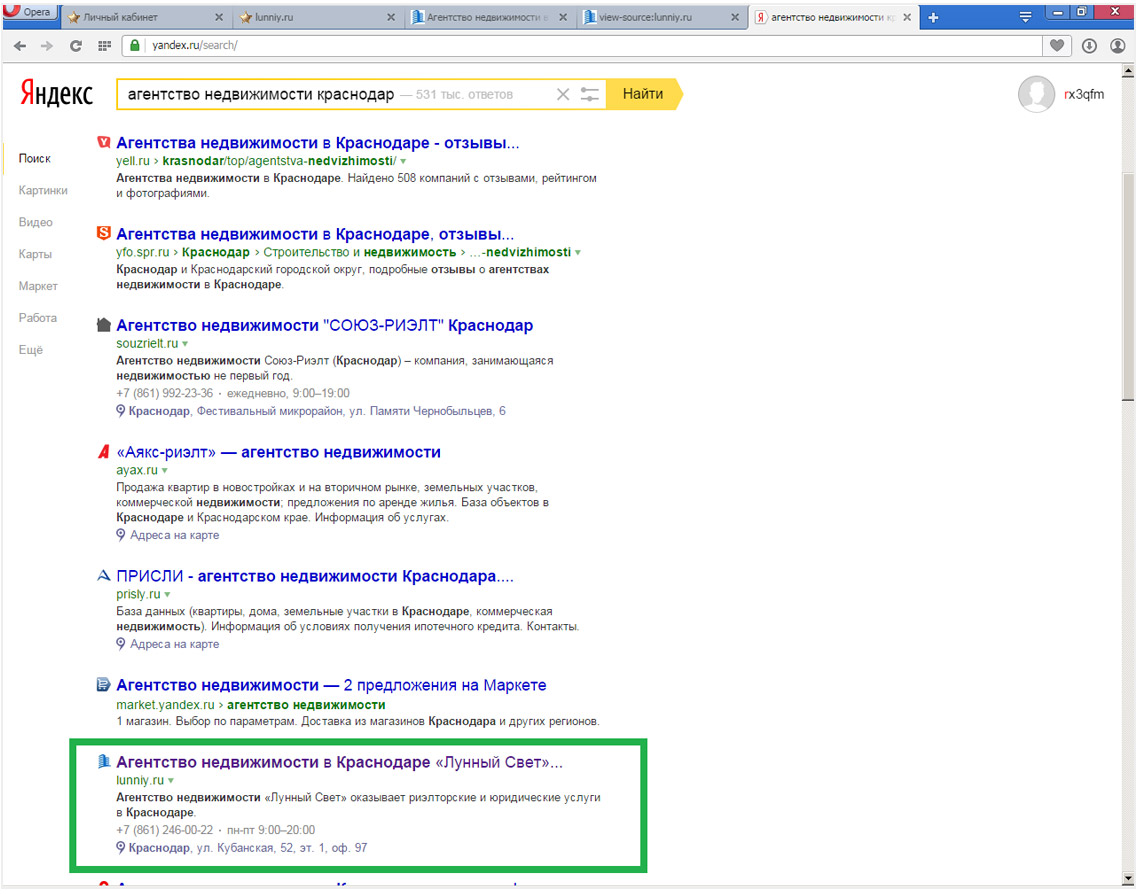Click phone number +7 (861) 992-23-36

(165, 393)
